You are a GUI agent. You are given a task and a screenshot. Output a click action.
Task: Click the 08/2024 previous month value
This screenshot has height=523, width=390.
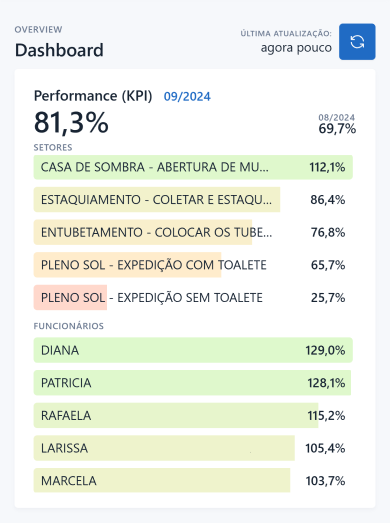[x=337, y=118]
